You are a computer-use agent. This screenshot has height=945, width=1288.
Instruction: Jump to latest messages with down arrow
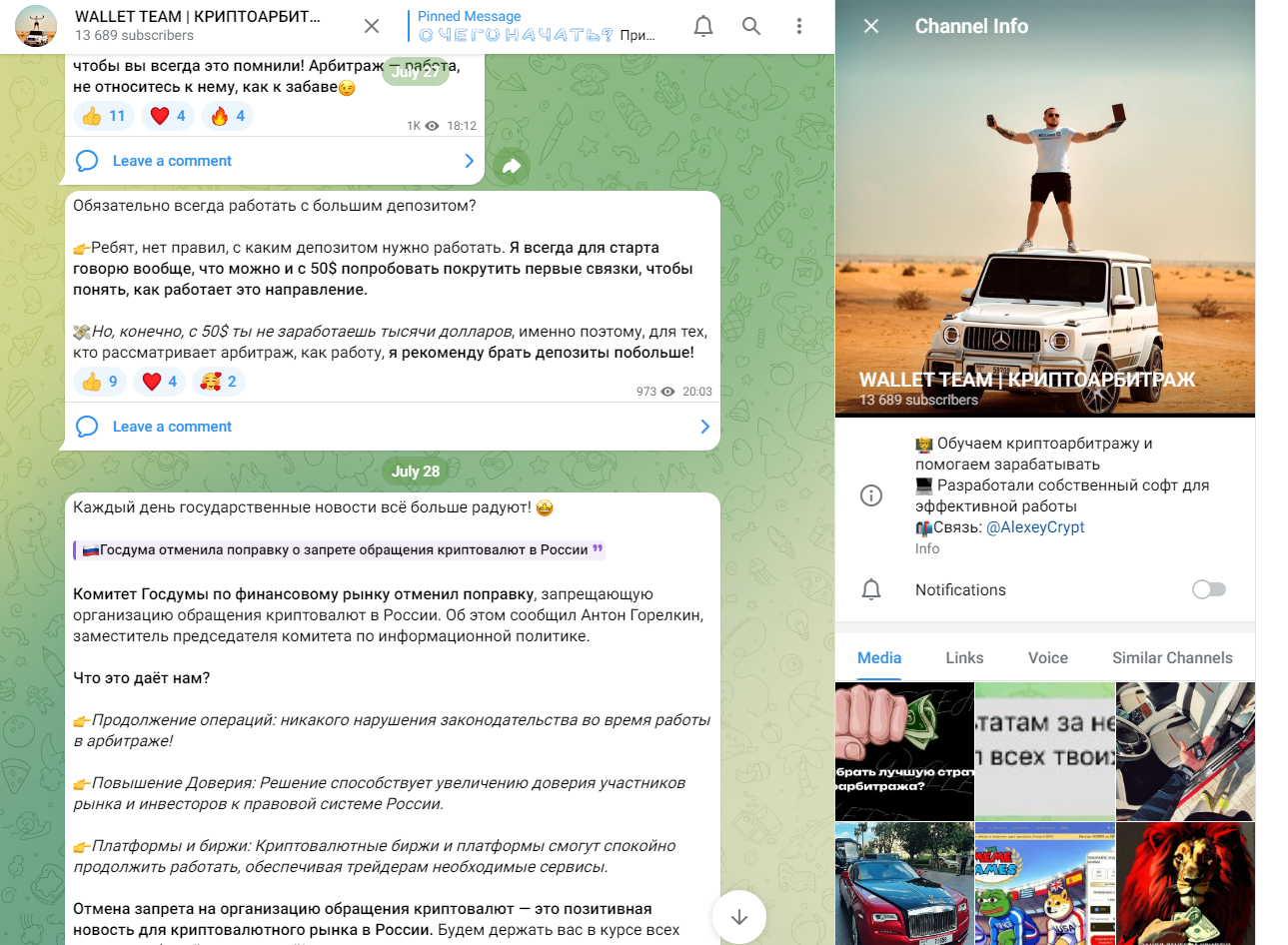[x=739, y=917]
